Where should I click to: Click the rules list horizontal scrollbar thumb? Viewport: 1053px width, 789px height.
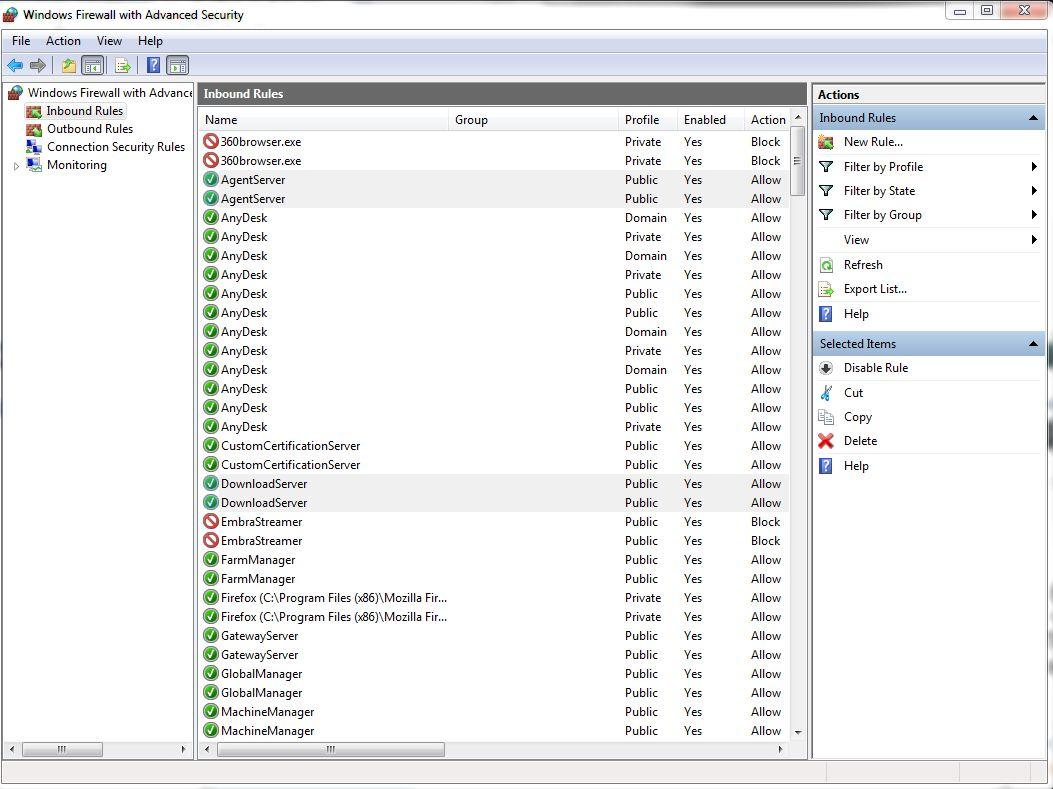(330, 749)
